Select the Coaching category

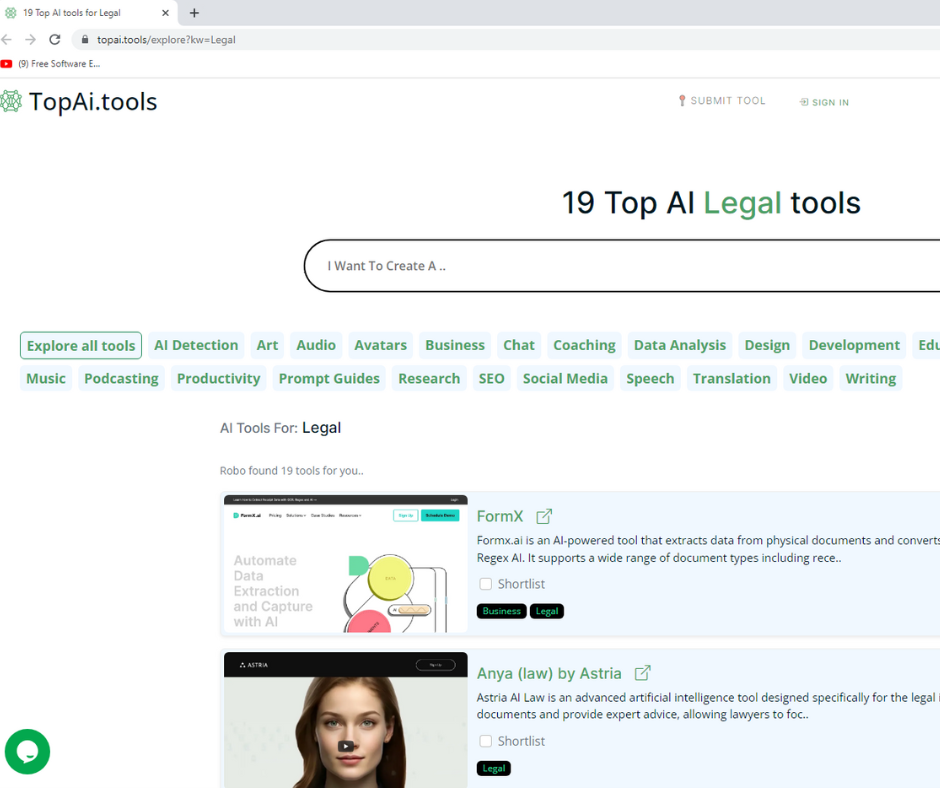pyautogui.click(x=585, y=345)
